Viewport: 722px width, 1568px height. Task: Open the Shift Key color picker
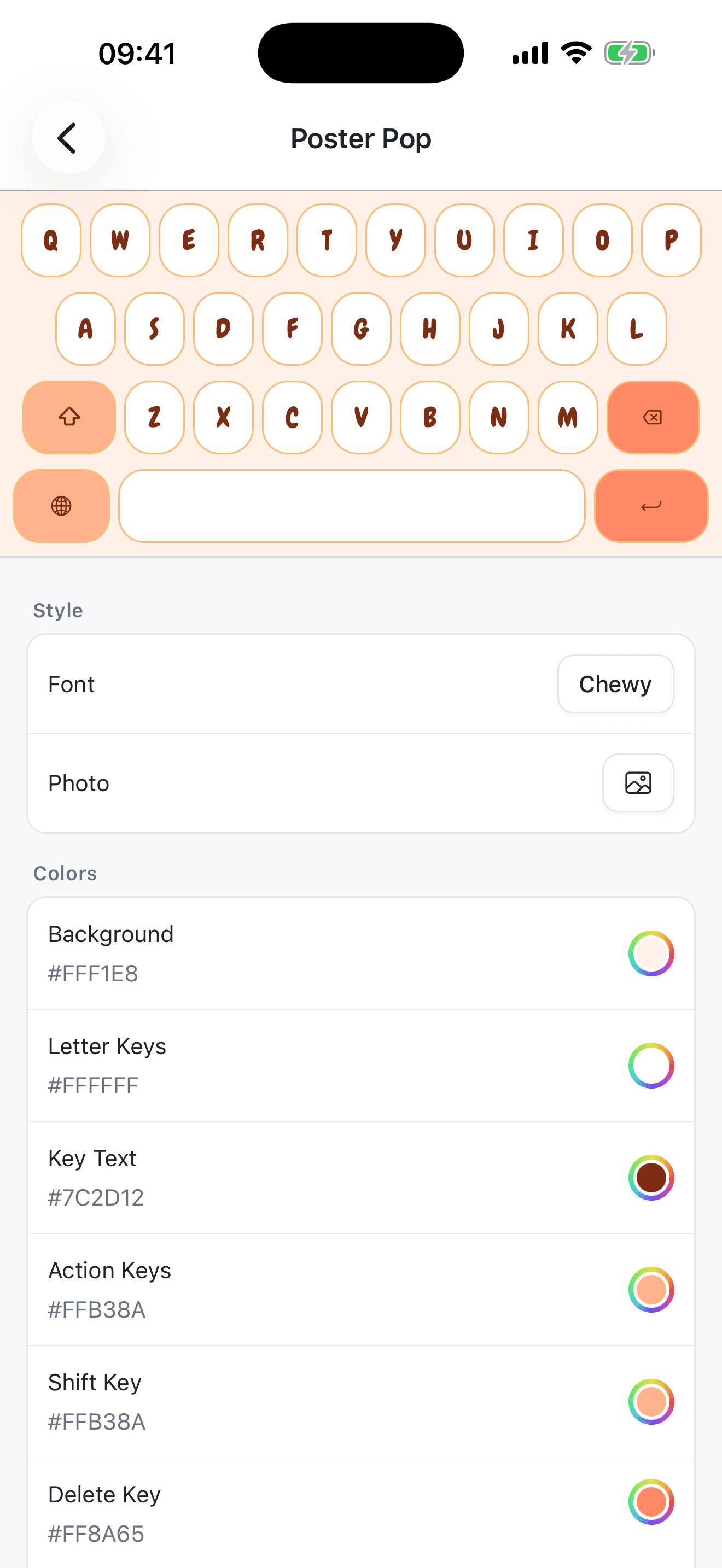coord(651,1400)
